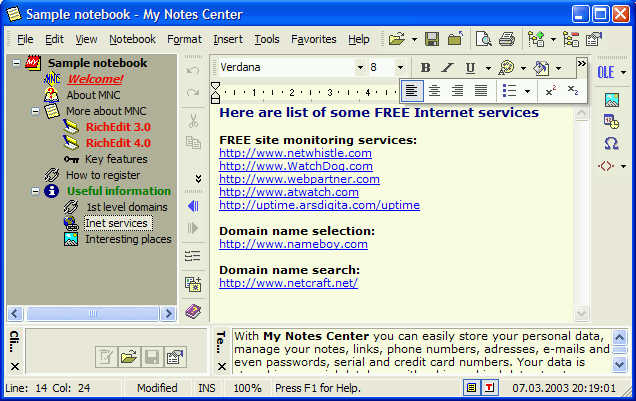Click the Add note tree icon
The image size is (636, 401).
pyautogui.click(x=536, y=39)
